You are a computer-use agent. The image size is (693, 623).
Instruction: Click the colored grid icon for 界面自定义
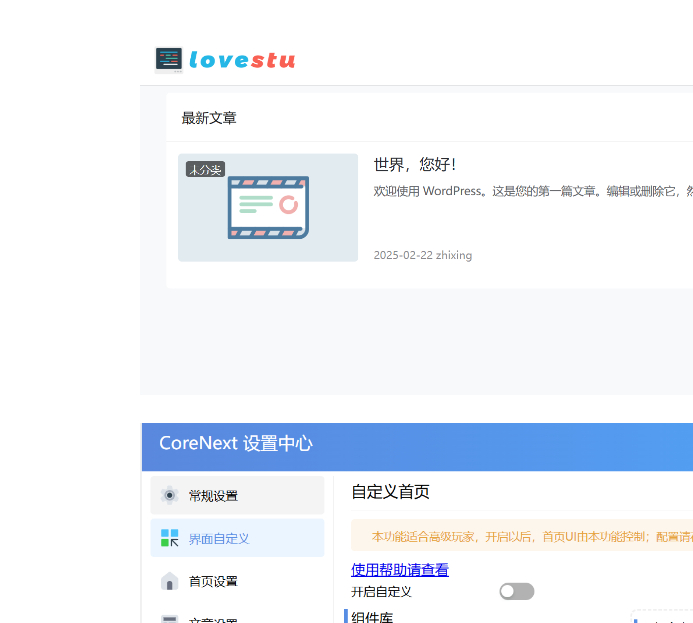click(x=170, y=538)
